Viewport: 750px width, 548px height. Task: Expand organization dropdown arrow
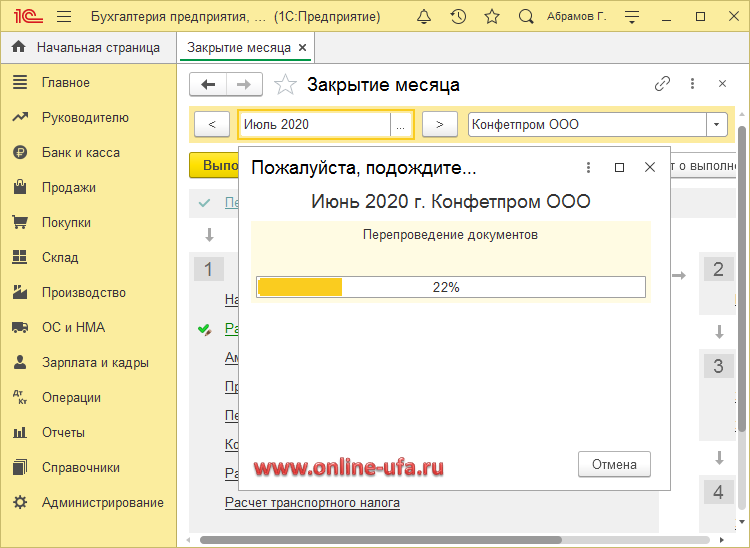point(717,124)
